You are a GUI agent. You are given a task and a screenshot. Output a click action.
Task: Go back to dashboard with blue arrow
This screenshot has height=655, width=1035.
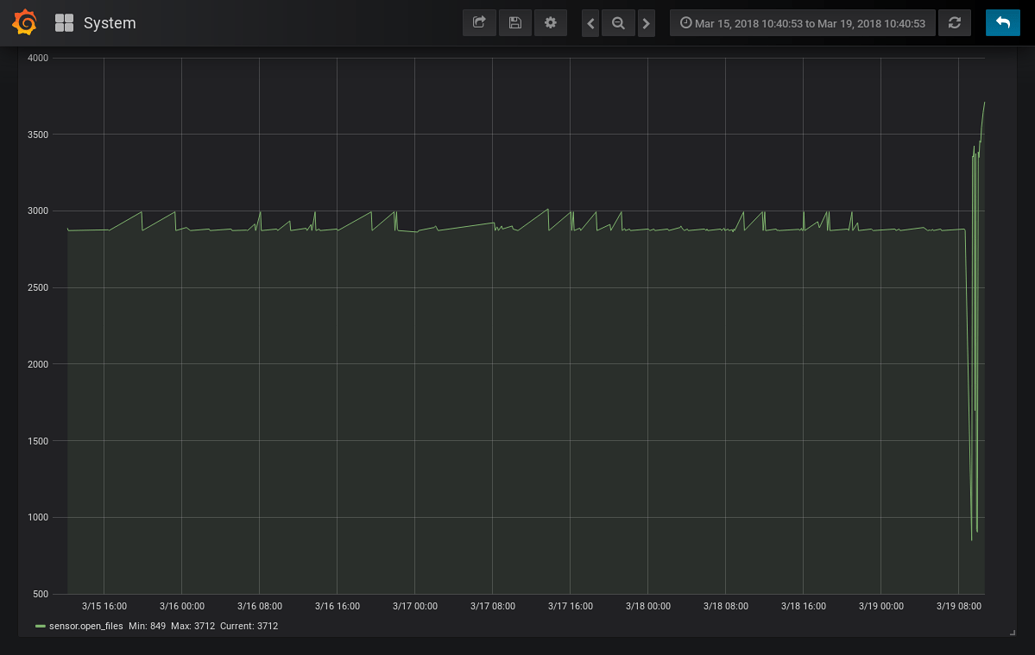[x=1003, y=23]
